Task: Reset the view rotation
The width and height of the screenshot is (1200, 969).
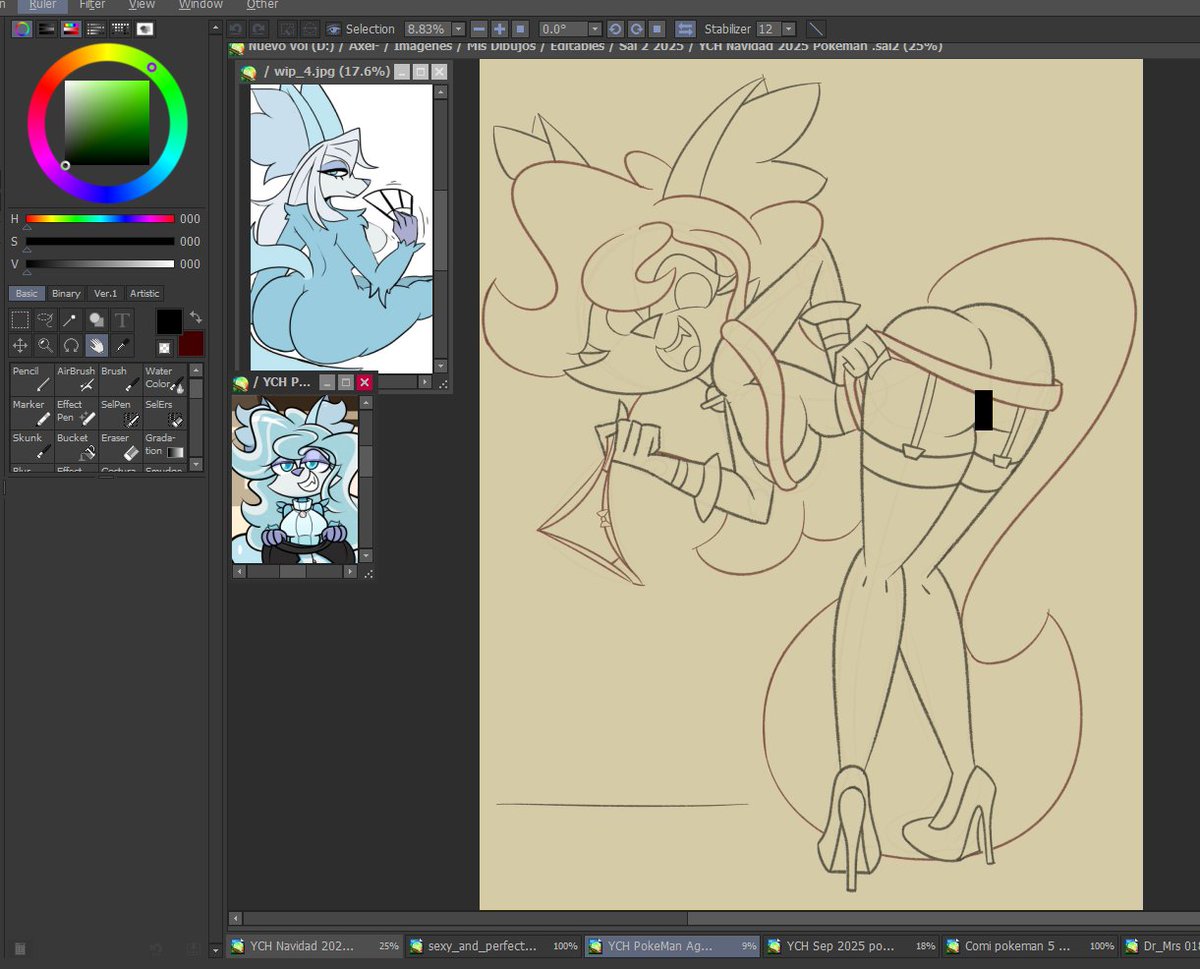Action: pyautogui.click(x=657, y=30)
